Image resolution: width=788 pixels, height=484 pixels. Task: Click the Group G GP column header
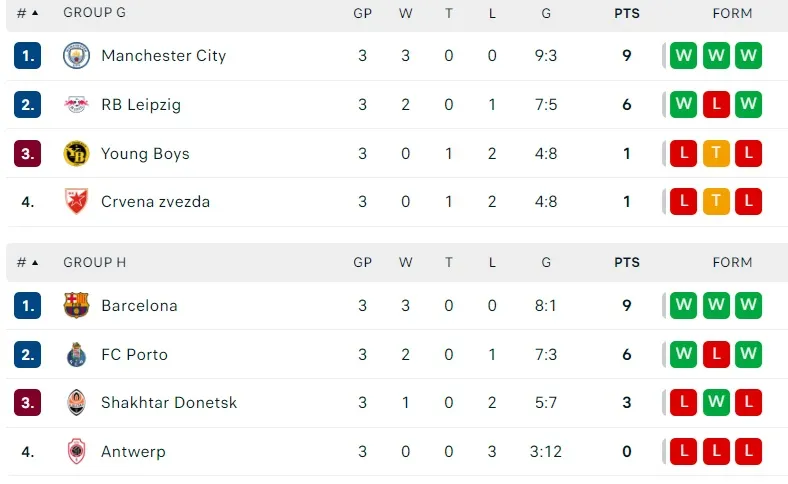click(362, 13)
